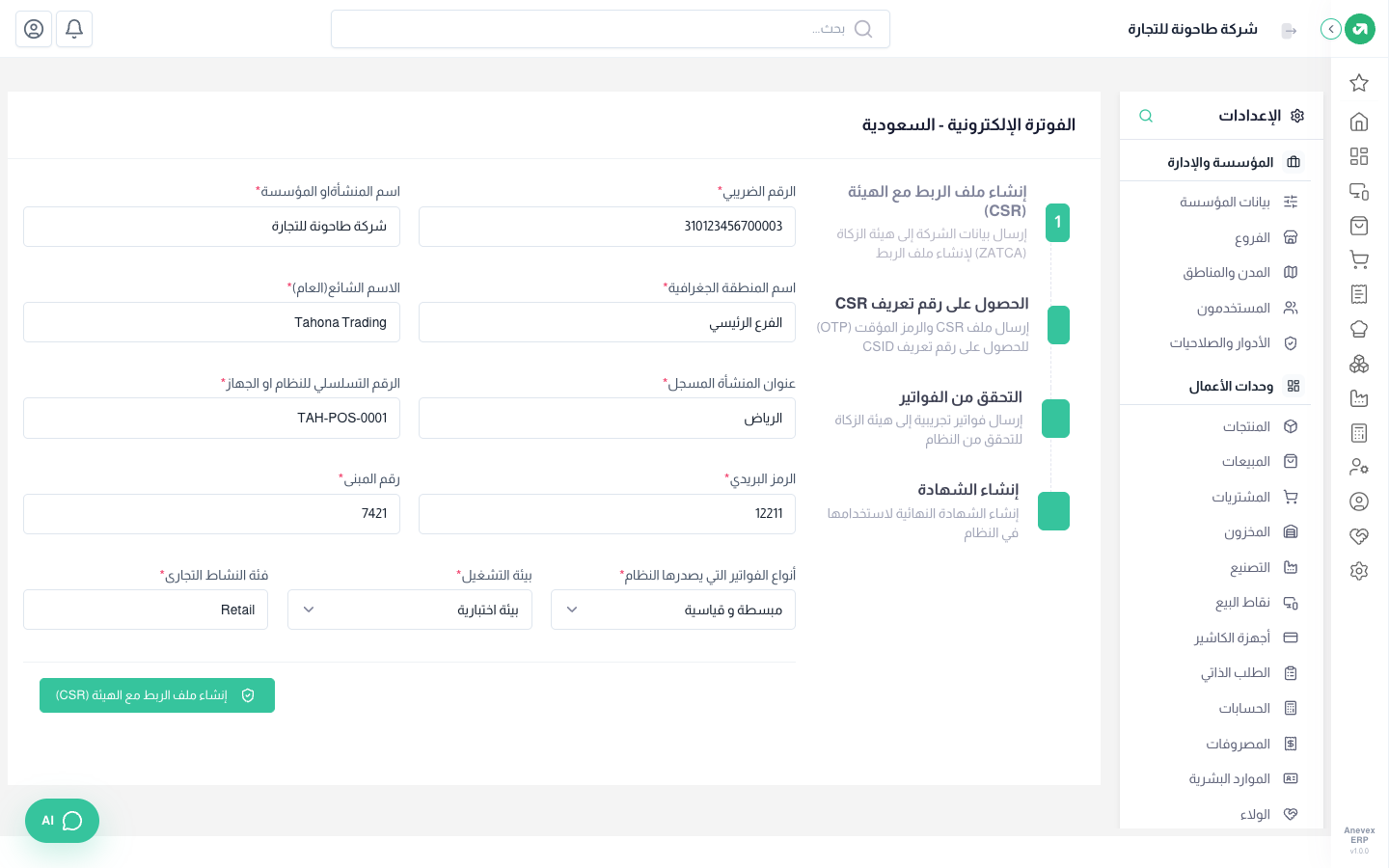1389x868 pixels.
Task: Open أنواع الفواتير dropdown (مبسطة و قياسية)
Action: pyautogui.click(x=673, y=610)
